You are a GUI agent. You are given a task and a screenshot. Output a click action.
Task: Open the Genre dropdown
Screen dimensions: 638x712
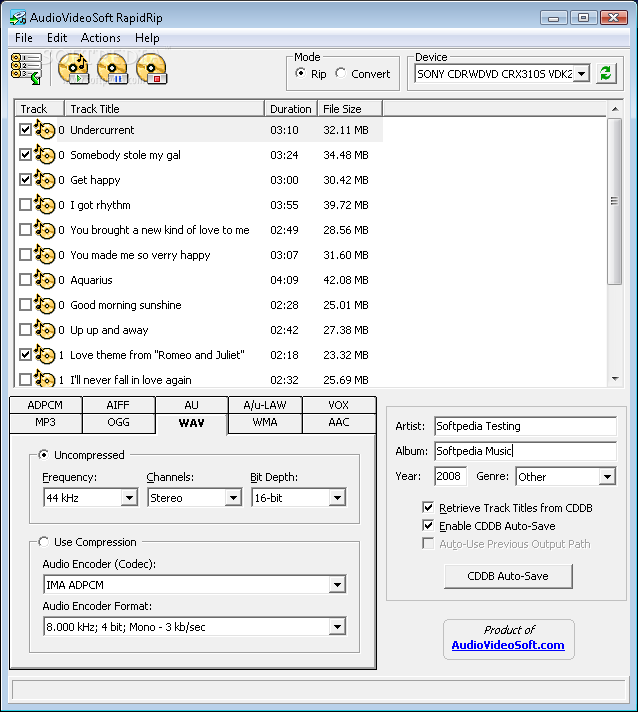pyautogui.click(x=607, y=477)
